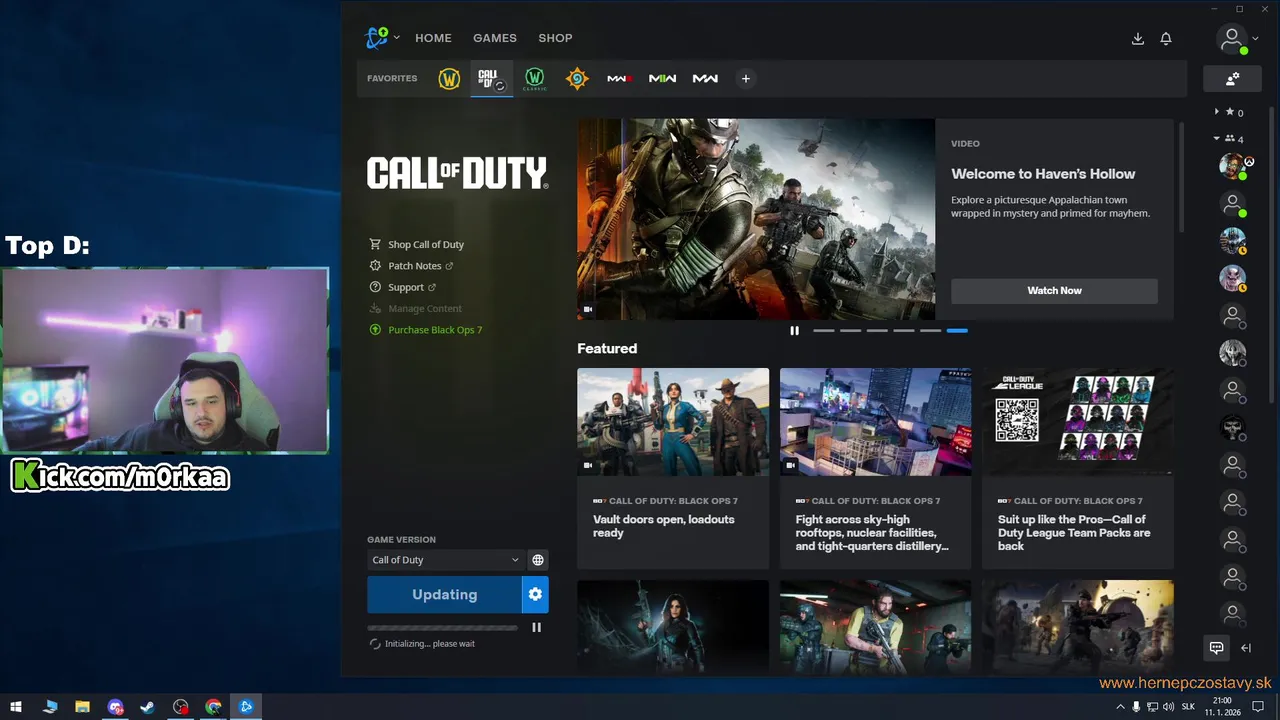Open the region globe next to game version
Viewport: 1280px width, 720px height.
(538, 560)
